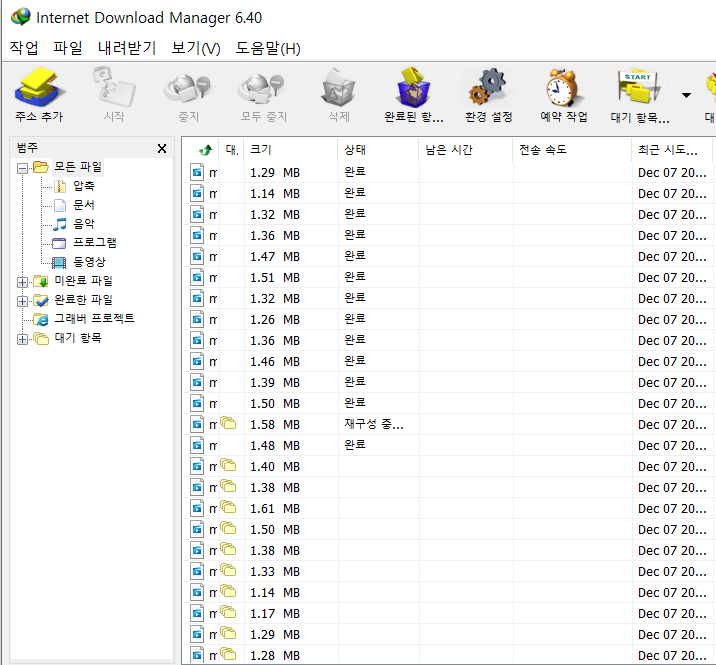Image resolution: width=716 pixels, height=665 pixels.
Task: Sort by the 크기 size column header
Action: [x=291, y=149]
